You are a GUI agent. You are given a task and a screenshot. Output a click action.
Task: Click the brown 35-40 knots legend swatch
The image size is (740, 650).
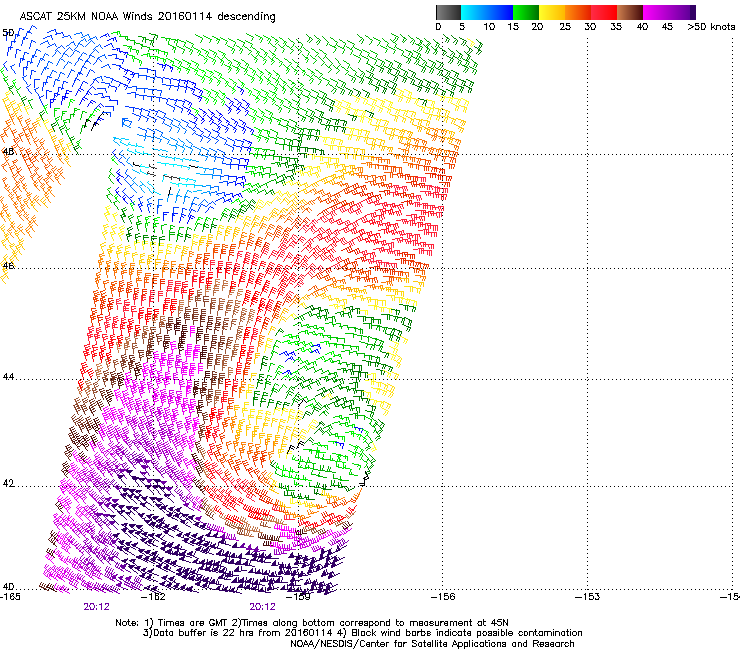tap(630, 12)
